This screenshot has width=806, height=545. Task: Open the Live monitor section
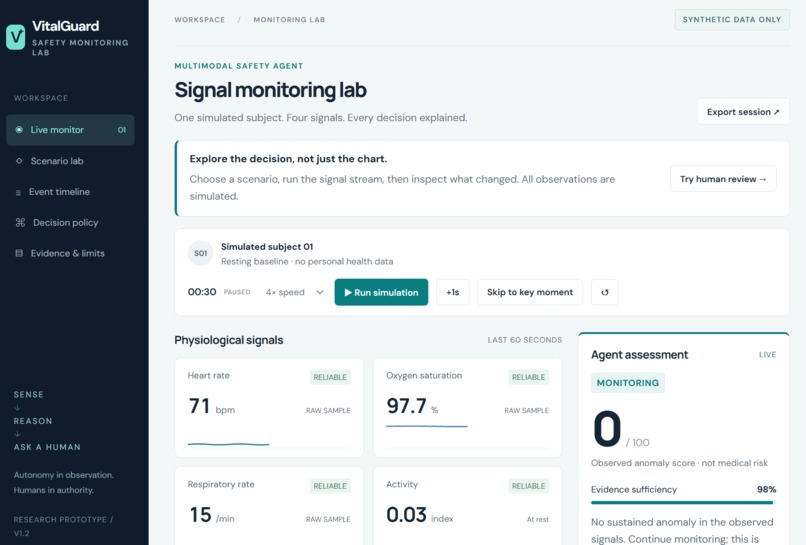(70, 130)
